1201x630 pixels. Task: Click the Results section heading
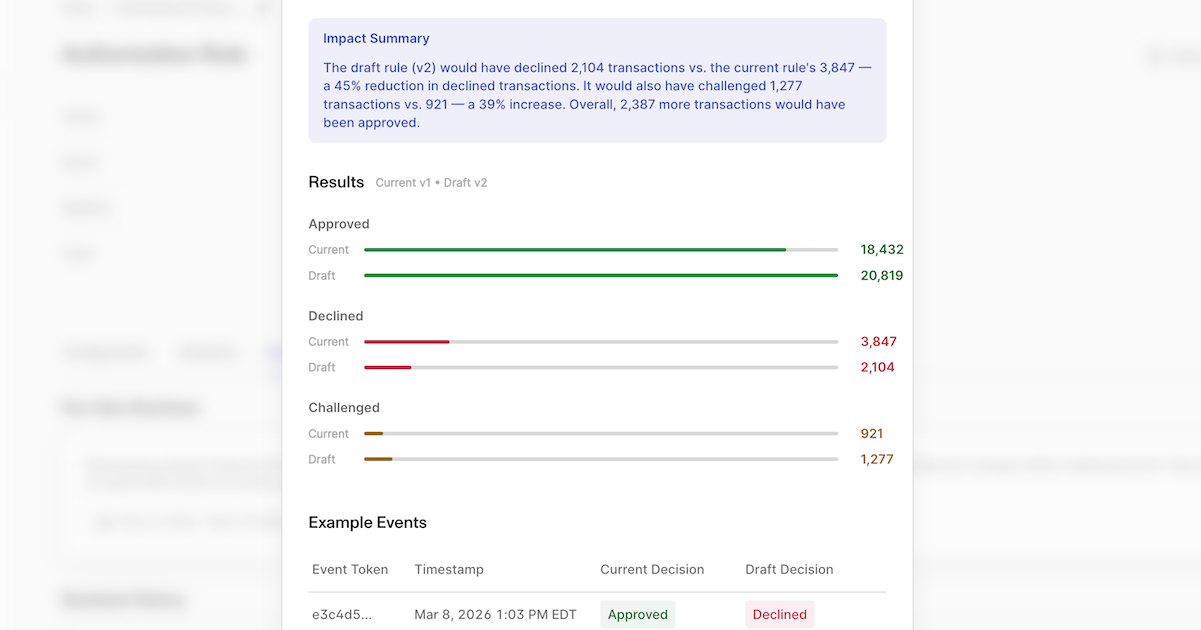click(336, 182)
